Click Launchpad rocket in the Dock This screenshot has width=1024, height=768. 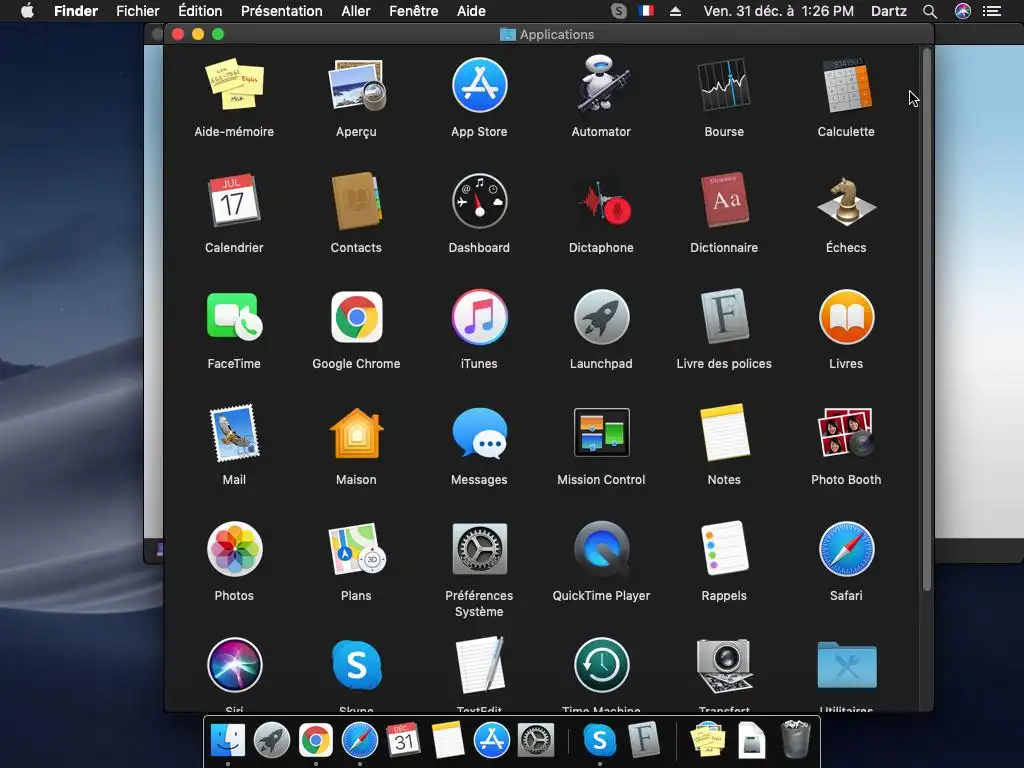click(x=272, y=741)
